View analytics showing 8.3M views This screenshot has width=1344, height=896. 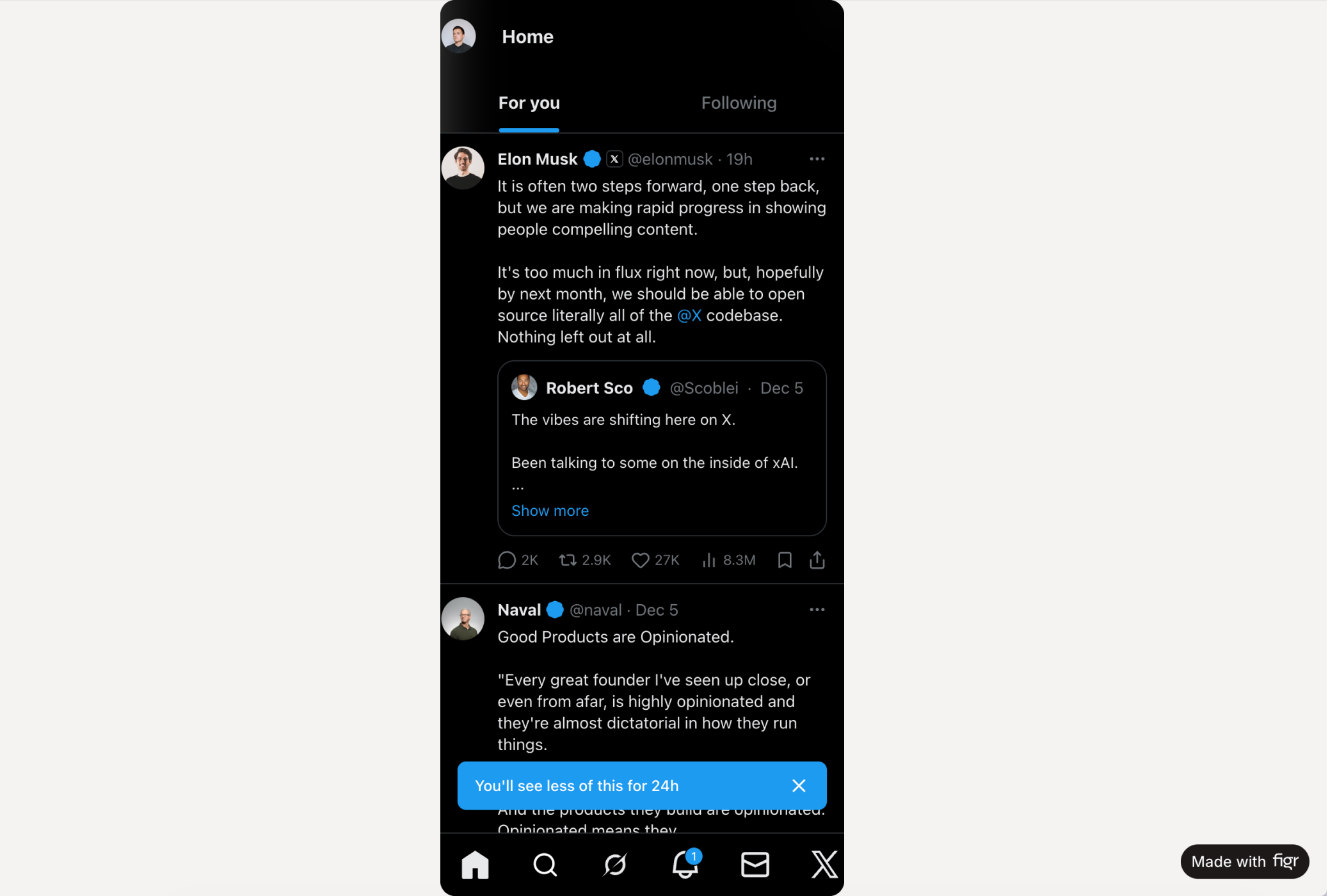728,561
